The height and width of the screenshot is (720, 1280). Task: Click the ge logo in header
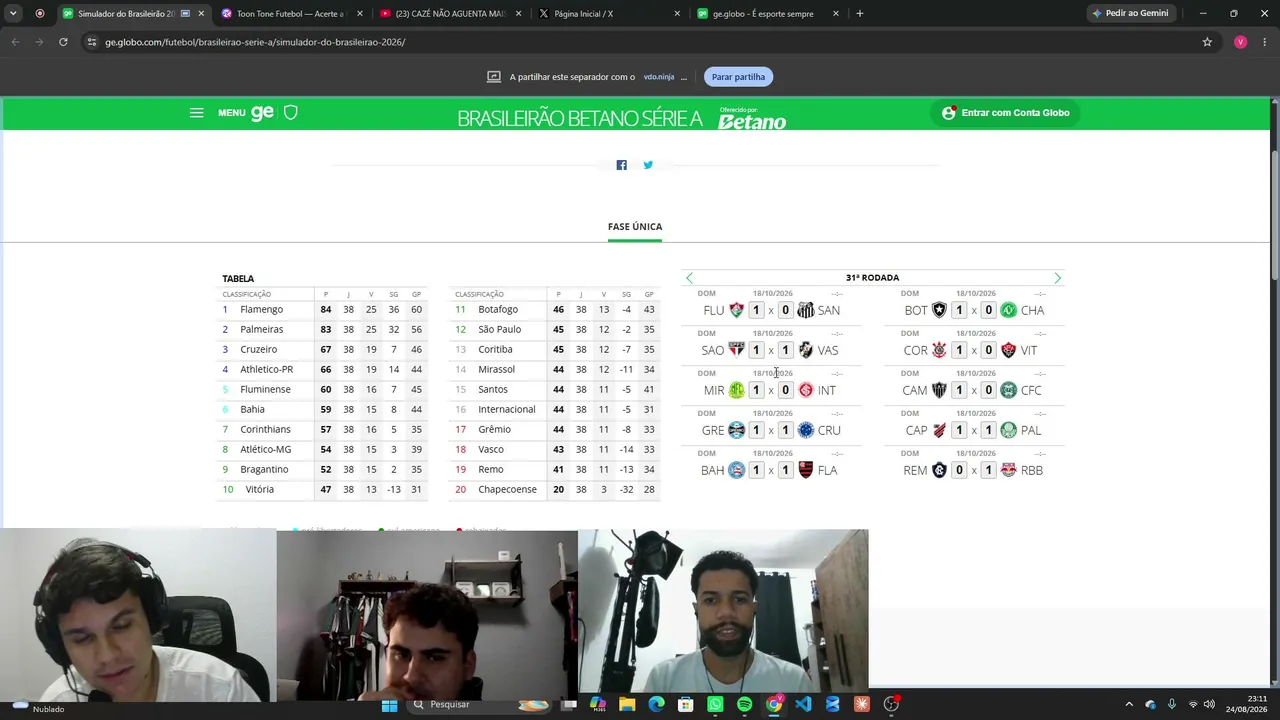click(263, 113)
